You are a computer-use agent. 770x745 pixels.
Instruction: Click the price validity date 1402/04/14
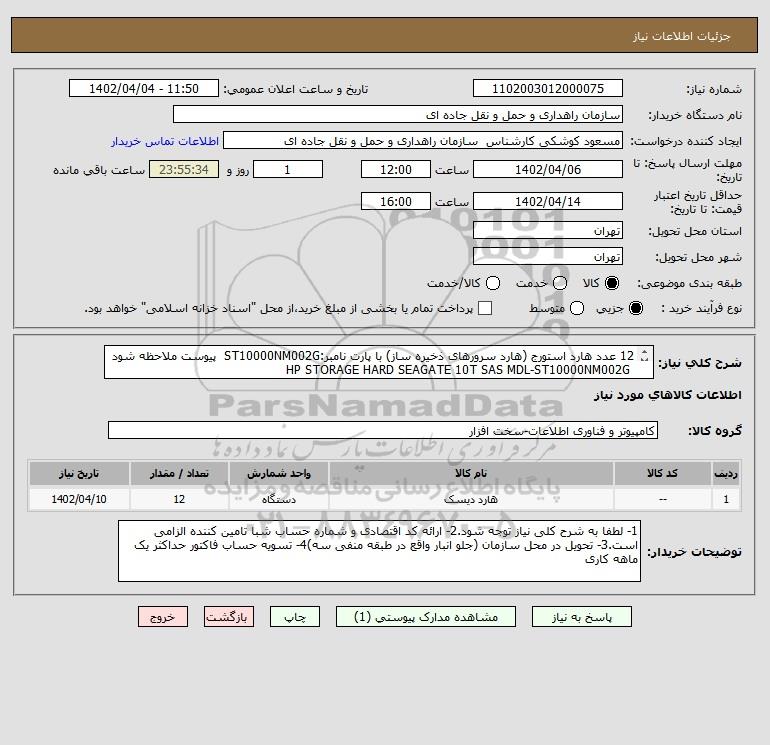(548, 201)
